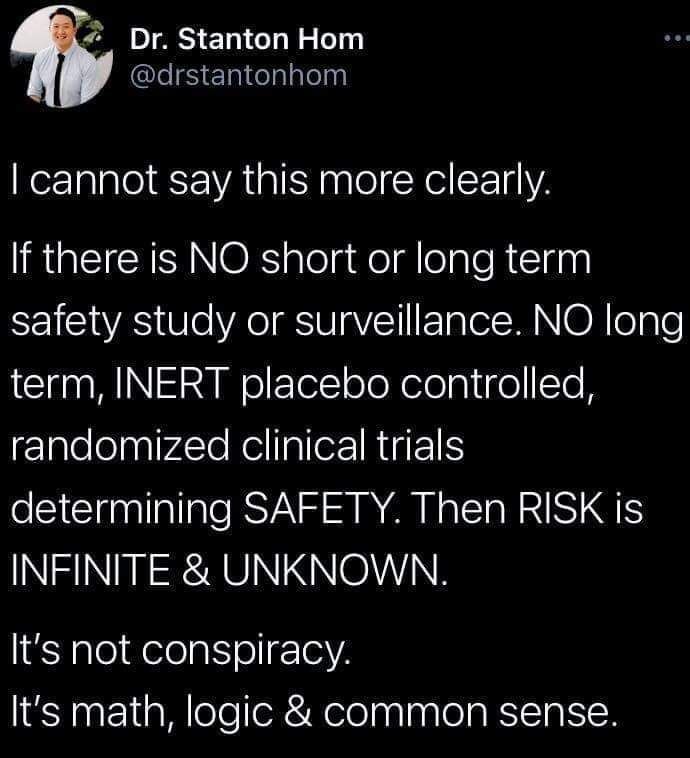Viewport: 690px width, 758px height.
Task: Click the line "It's not conspiracy."
Action: (x=180, y=655)
